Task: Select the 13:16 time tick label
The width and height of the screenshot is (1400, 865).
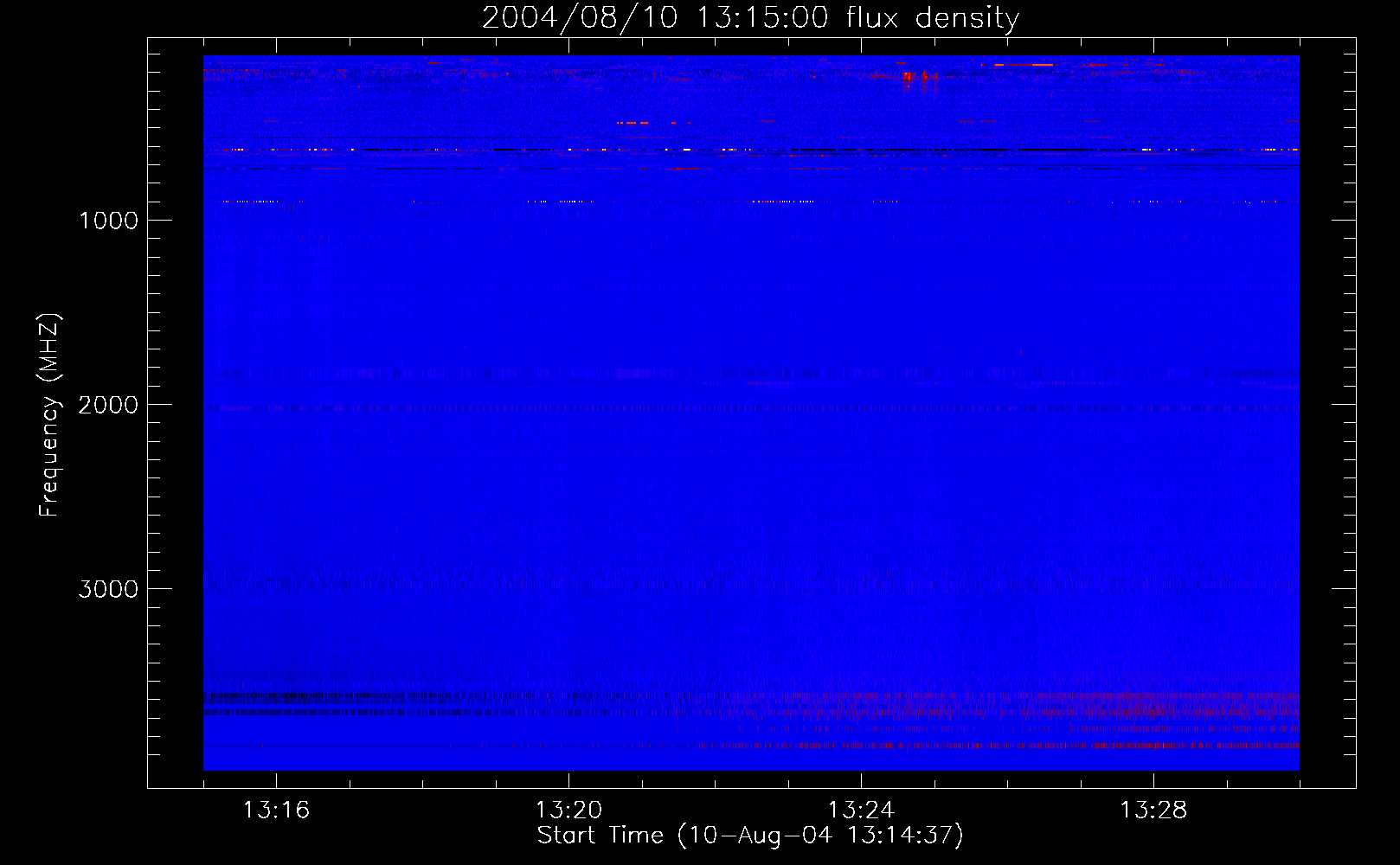Action: [x=276, y=810]
